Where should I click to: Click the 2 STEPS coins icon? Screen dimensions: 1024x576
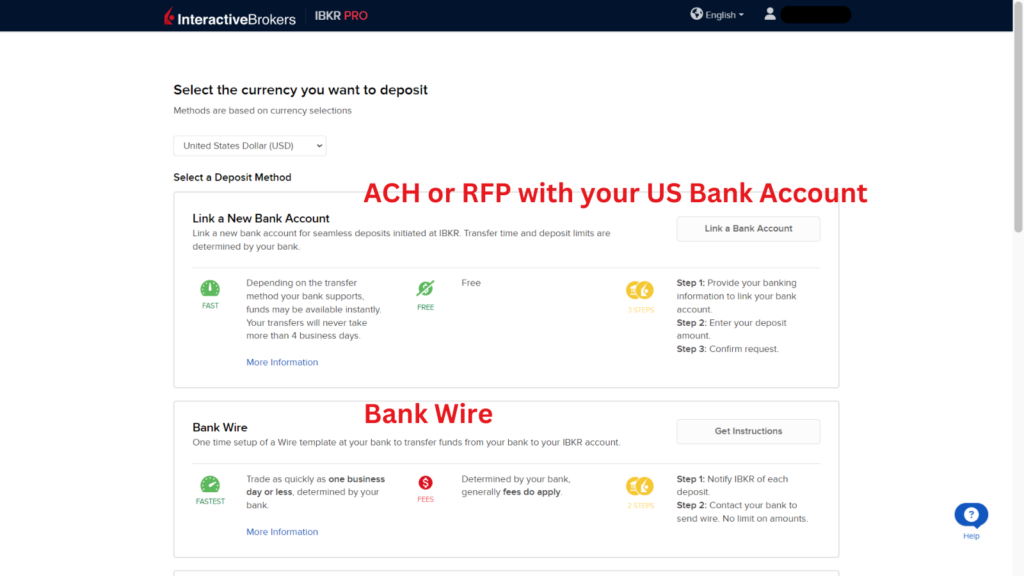click(640, 487)
